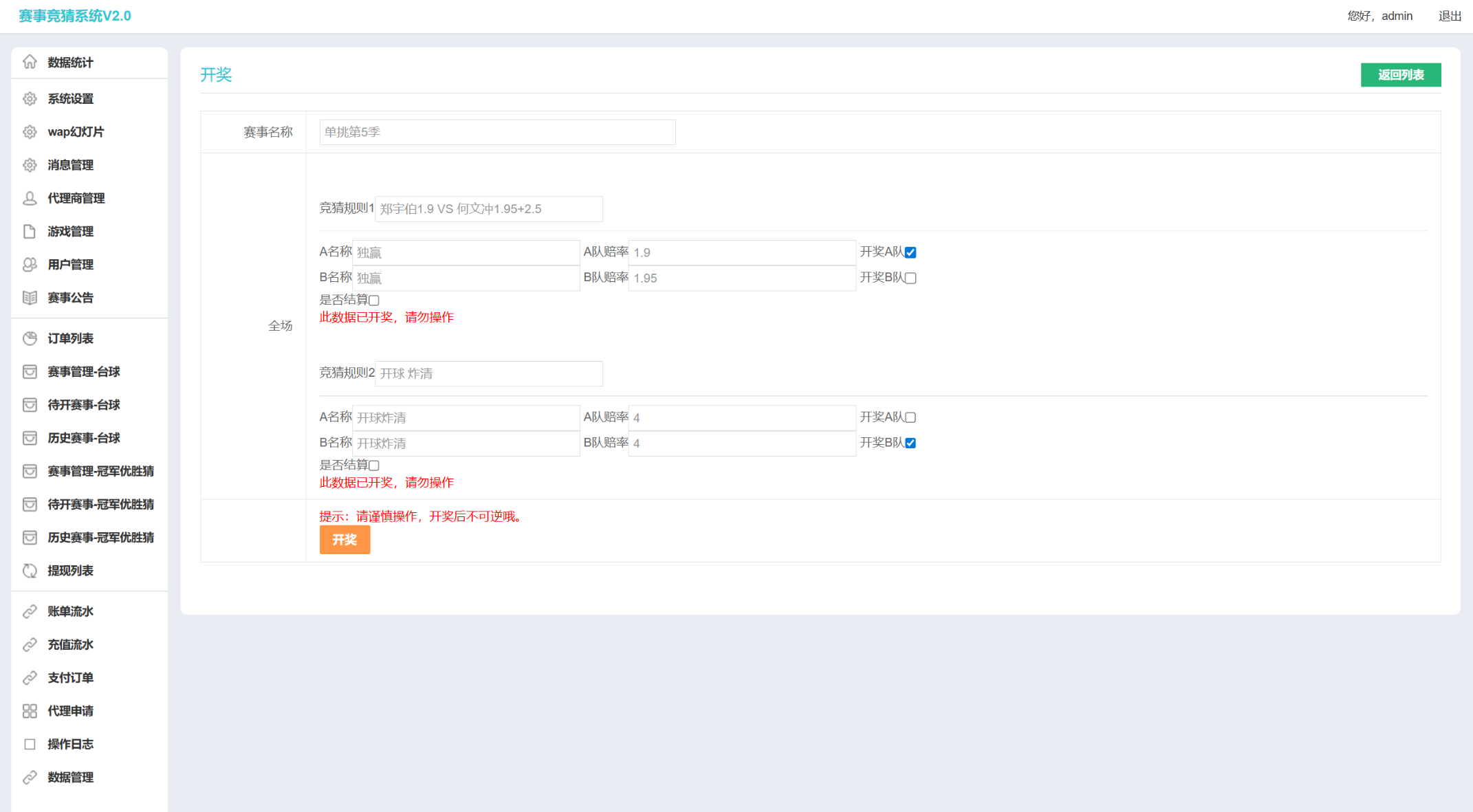
Task: Click the refresh icon next to 提现列表
Action: click(x=30, y=571)
